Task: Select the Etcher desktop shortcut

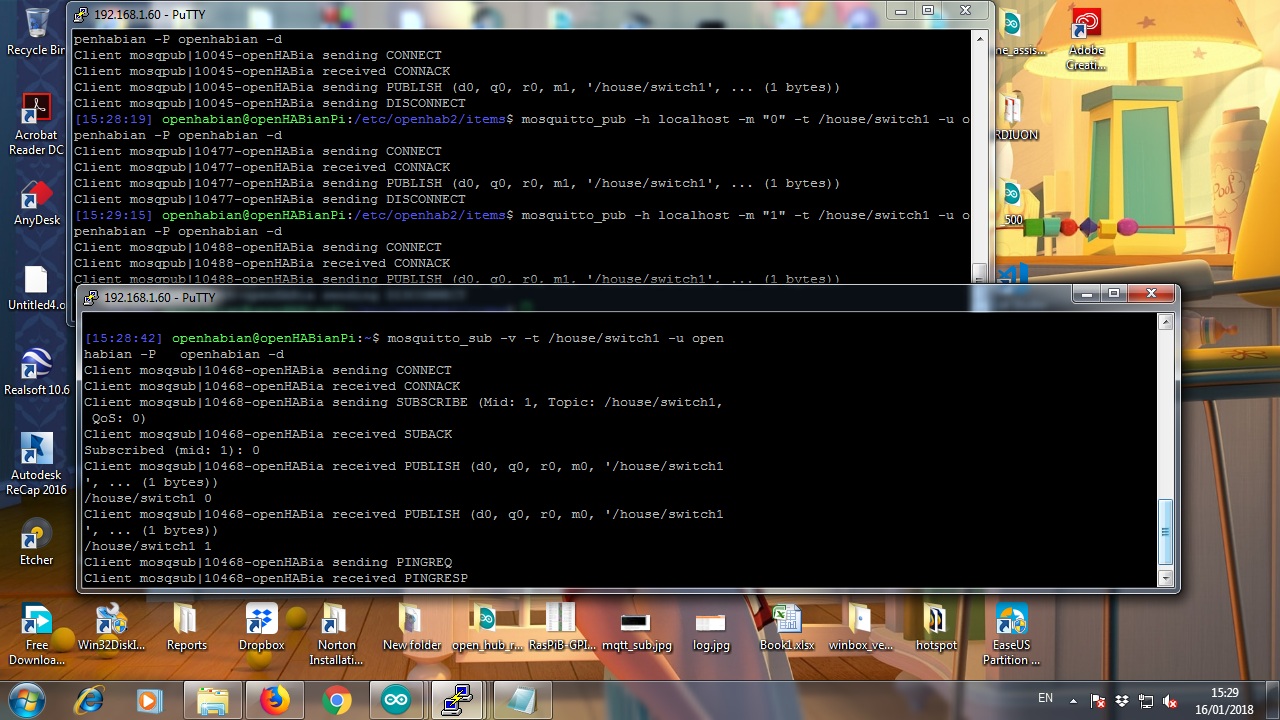Action: (x=36, y=543)
